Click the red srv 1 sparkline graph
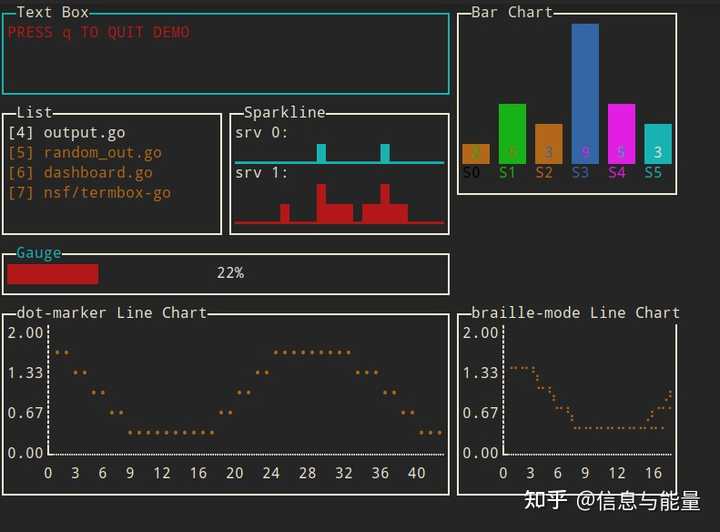Viewport: 720px width, 532px height. point(339,204)
